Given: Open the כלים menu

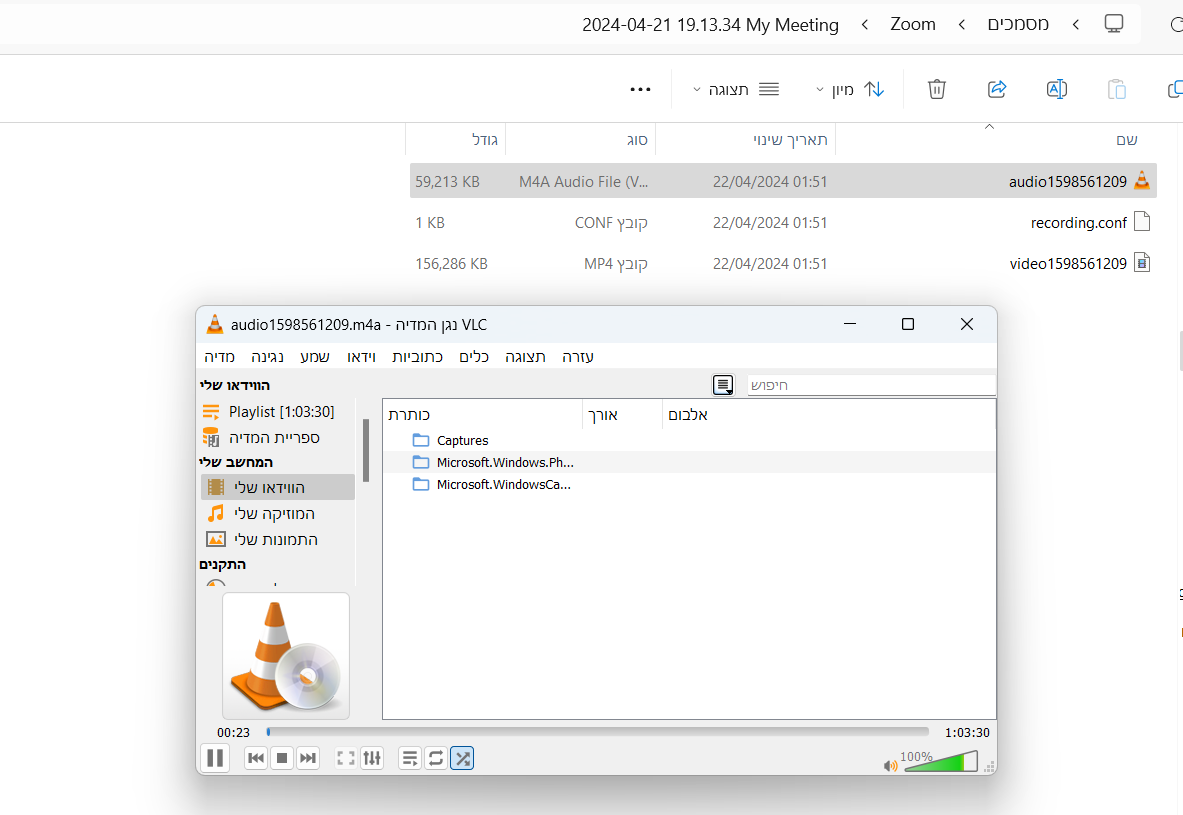Looking at the screenshot, I should pos(474,357).
